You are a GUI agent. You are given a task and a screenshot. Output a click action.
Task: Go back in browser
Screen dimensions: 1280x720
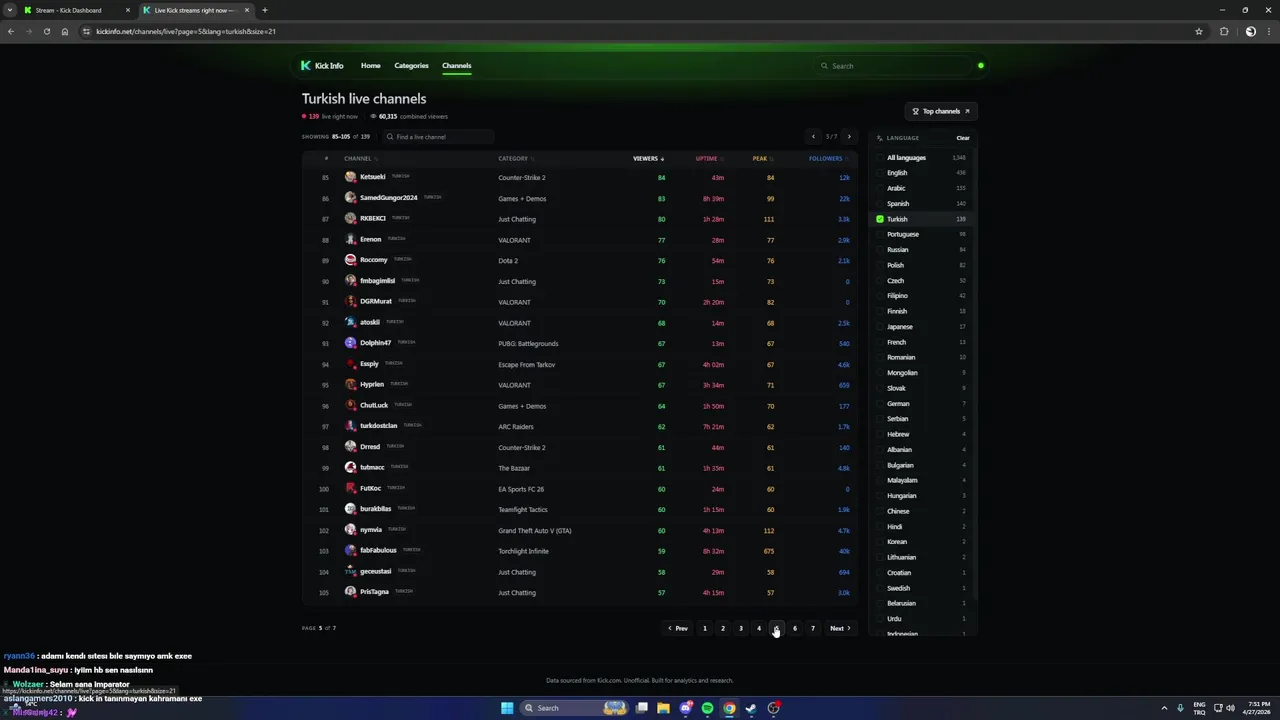[11, 31]
